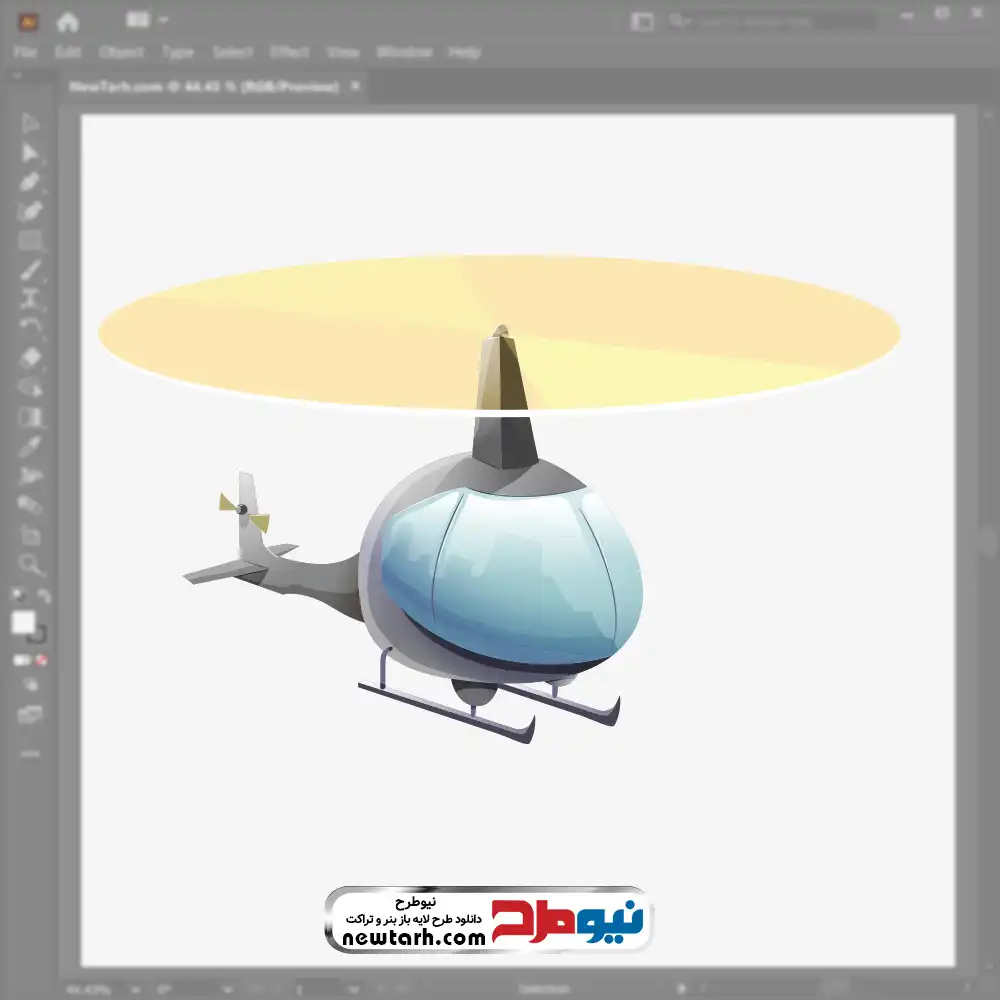Select the Eraser tool
Image resolution: width=1000 pixels, height=1000 pixels.
click(30, 357)
